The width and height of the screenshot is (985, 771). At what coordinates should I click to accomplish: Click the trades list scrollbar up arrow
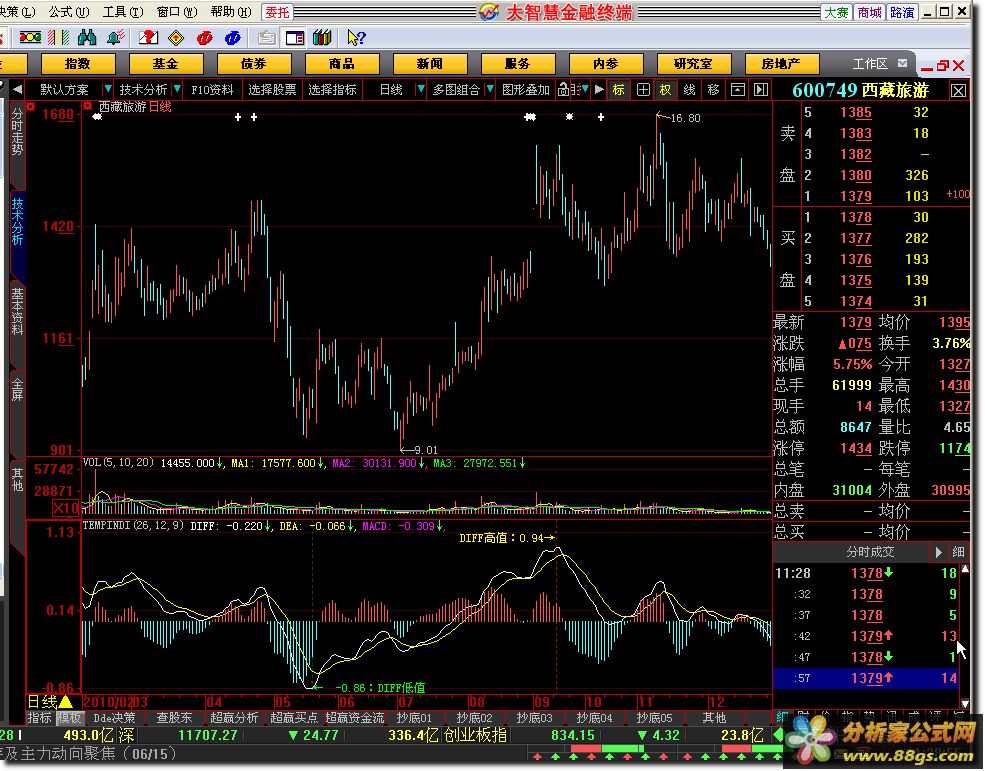pyautogui.click(x=966, y=570)
